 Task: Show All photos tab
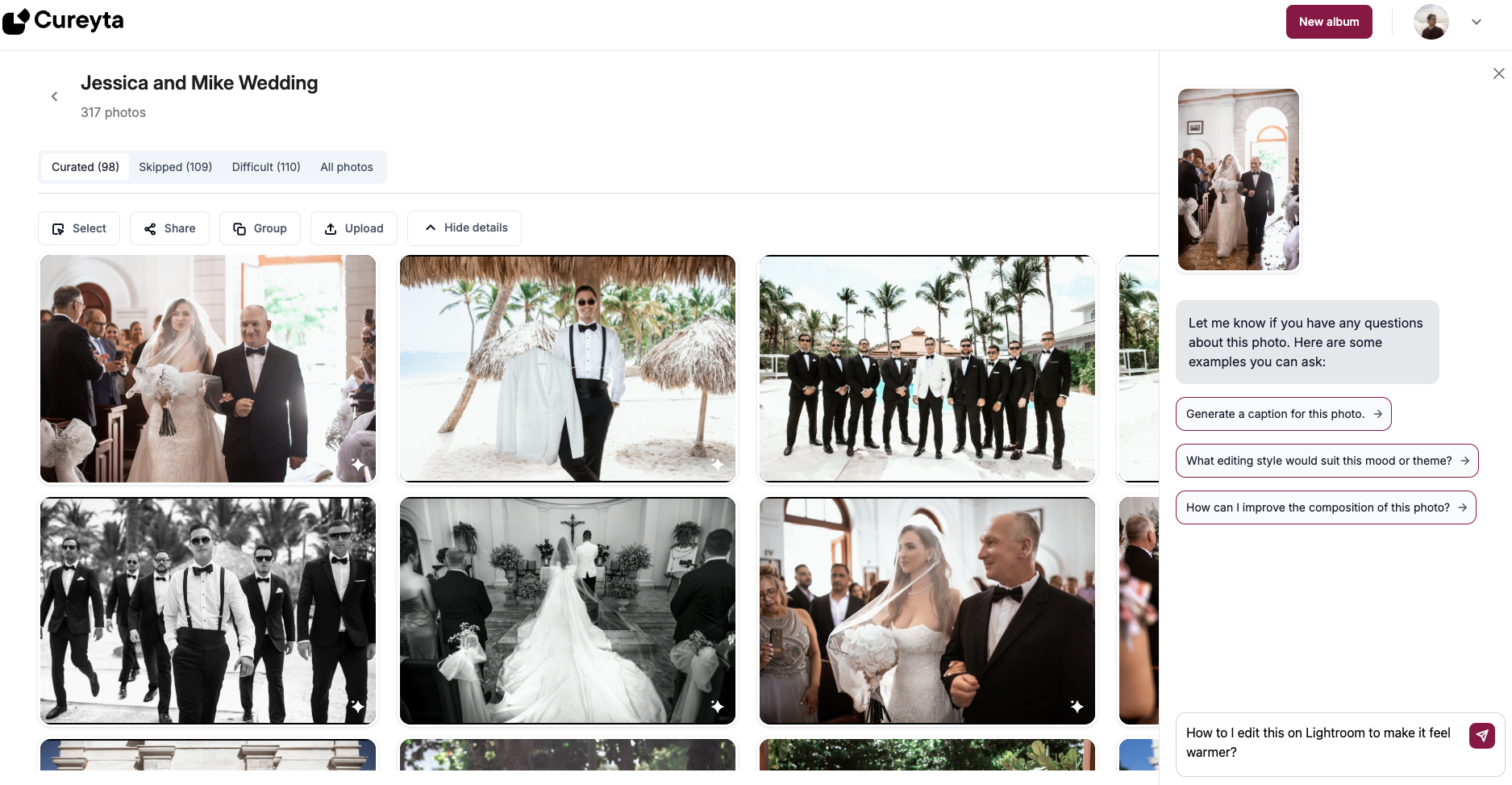[347, 167]
